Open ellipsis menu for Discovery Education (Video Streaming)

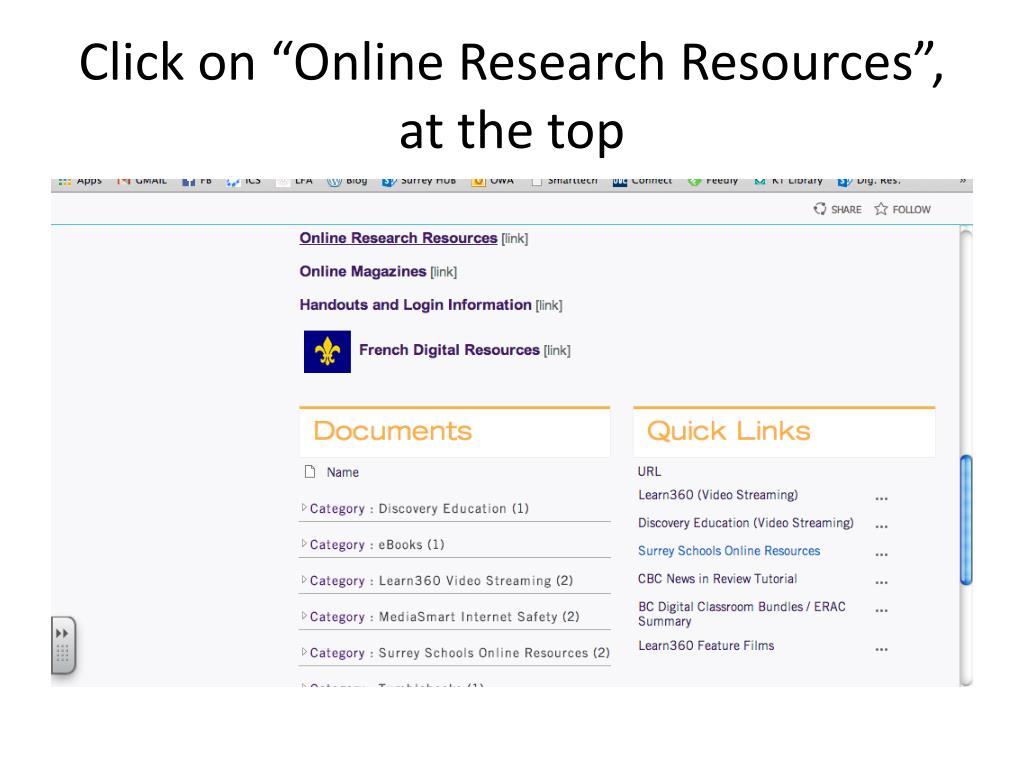[881, 526]
